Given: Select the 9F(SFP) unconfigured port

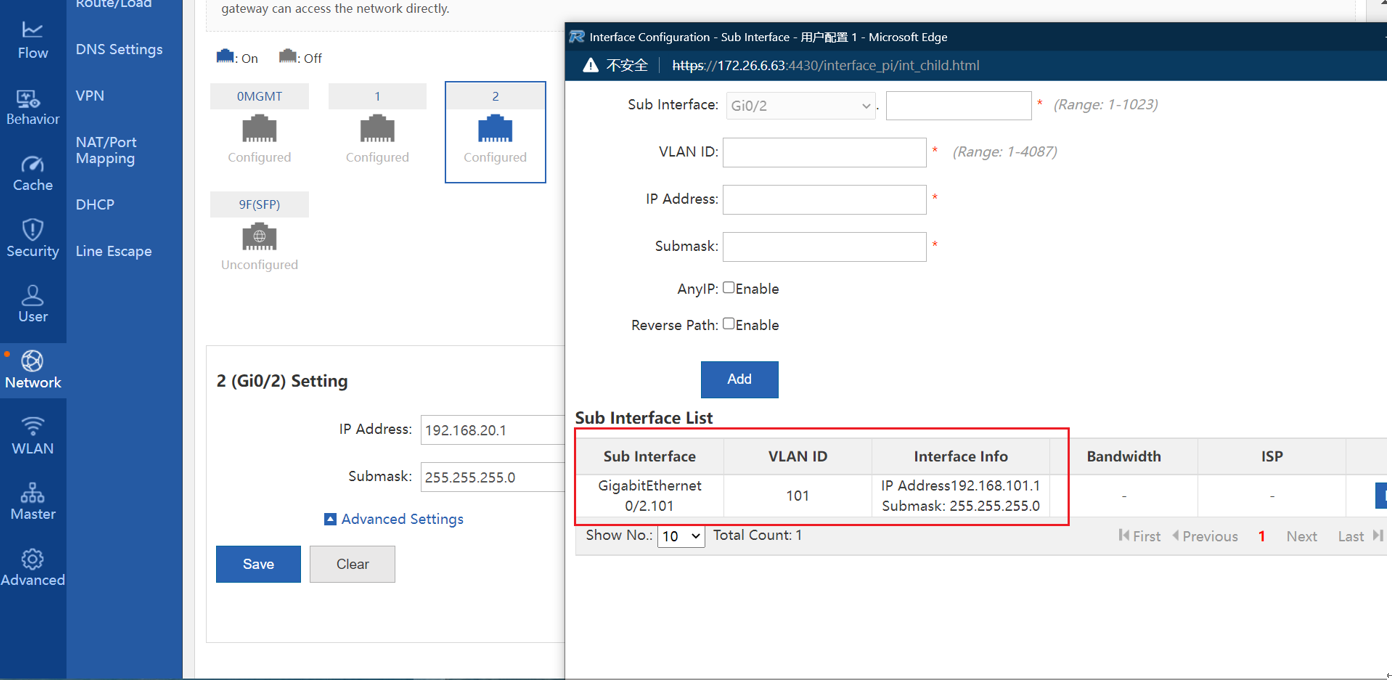Looking at the screenshot, I should tap(259, 237).
